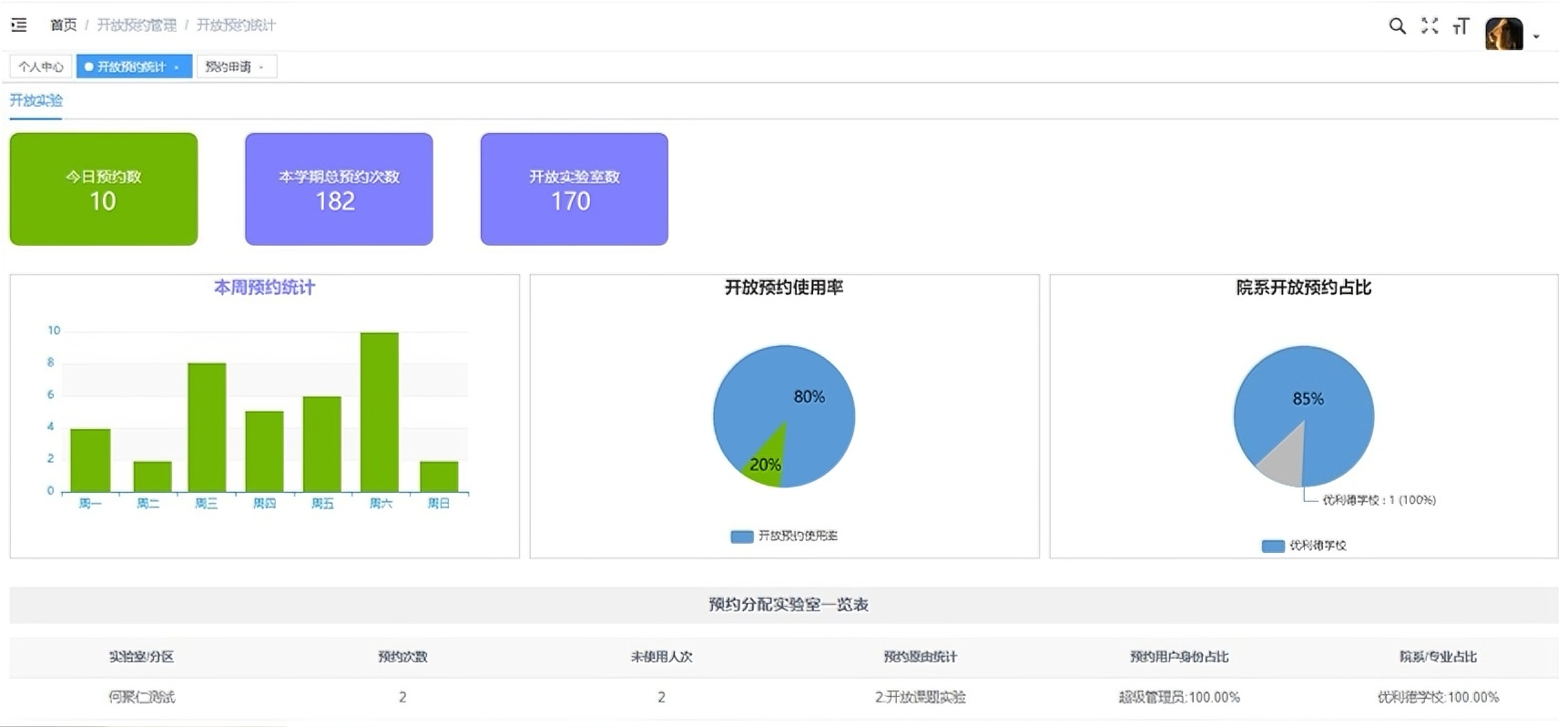This screenshot has width=1568, height=727.
Task: Click the user avatar picture
Action: [x=1503, y=34]
